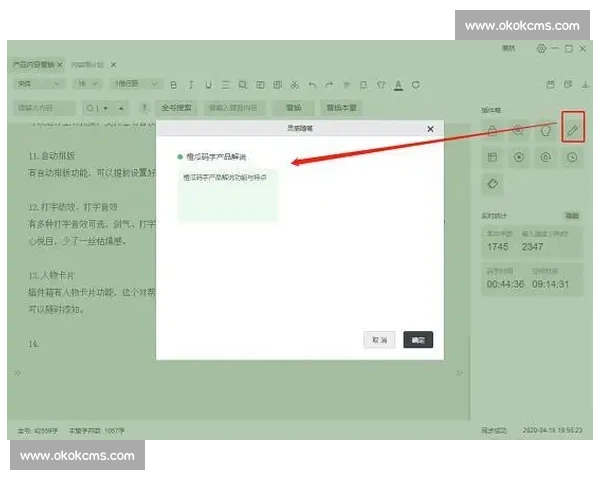Switch to the 产品内容营销 tab

coord(33,65)
